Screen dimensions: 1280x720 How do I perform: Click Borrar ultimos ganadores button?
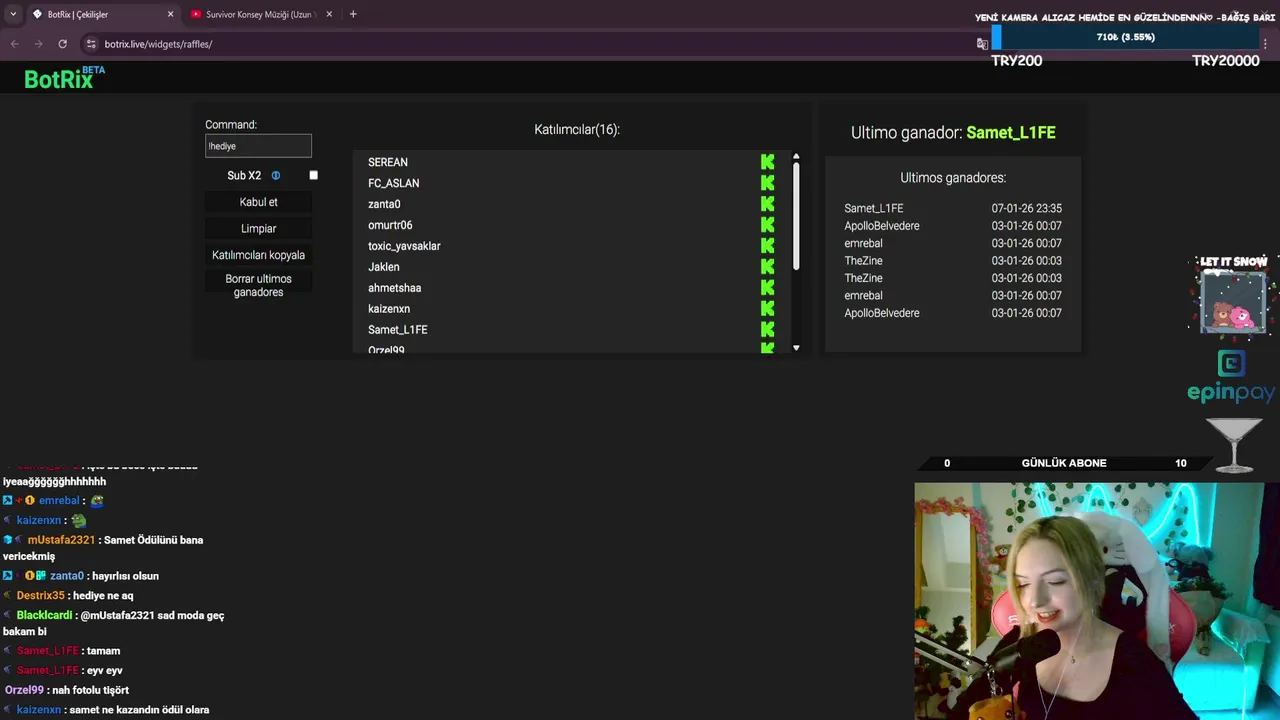[258, 286]
